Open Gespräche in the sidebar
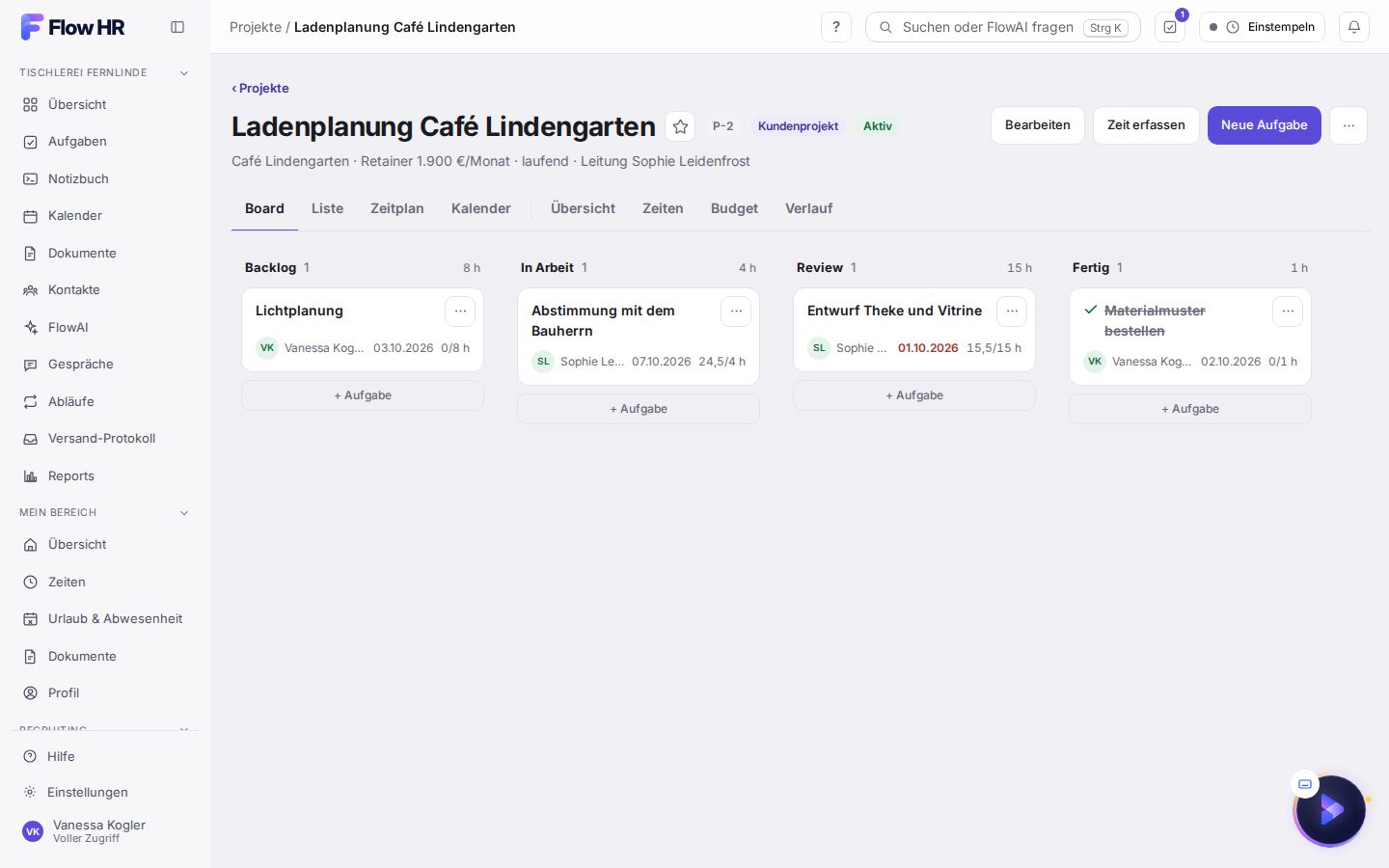Viewport: 1389px width, 868px height. click(105, 364)
